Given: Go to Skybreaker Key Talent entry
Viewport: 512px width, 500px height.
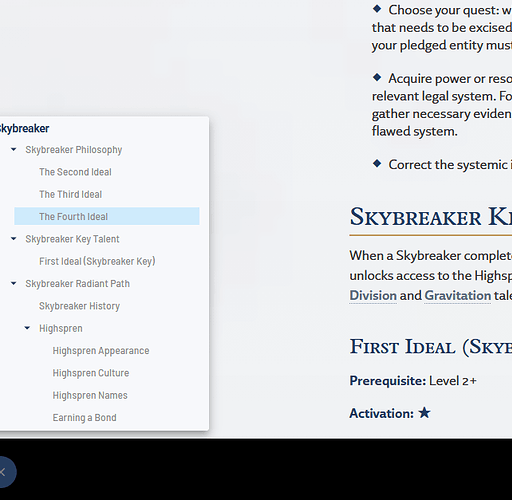Looking at the screenshot, I should tap(72, 239).
